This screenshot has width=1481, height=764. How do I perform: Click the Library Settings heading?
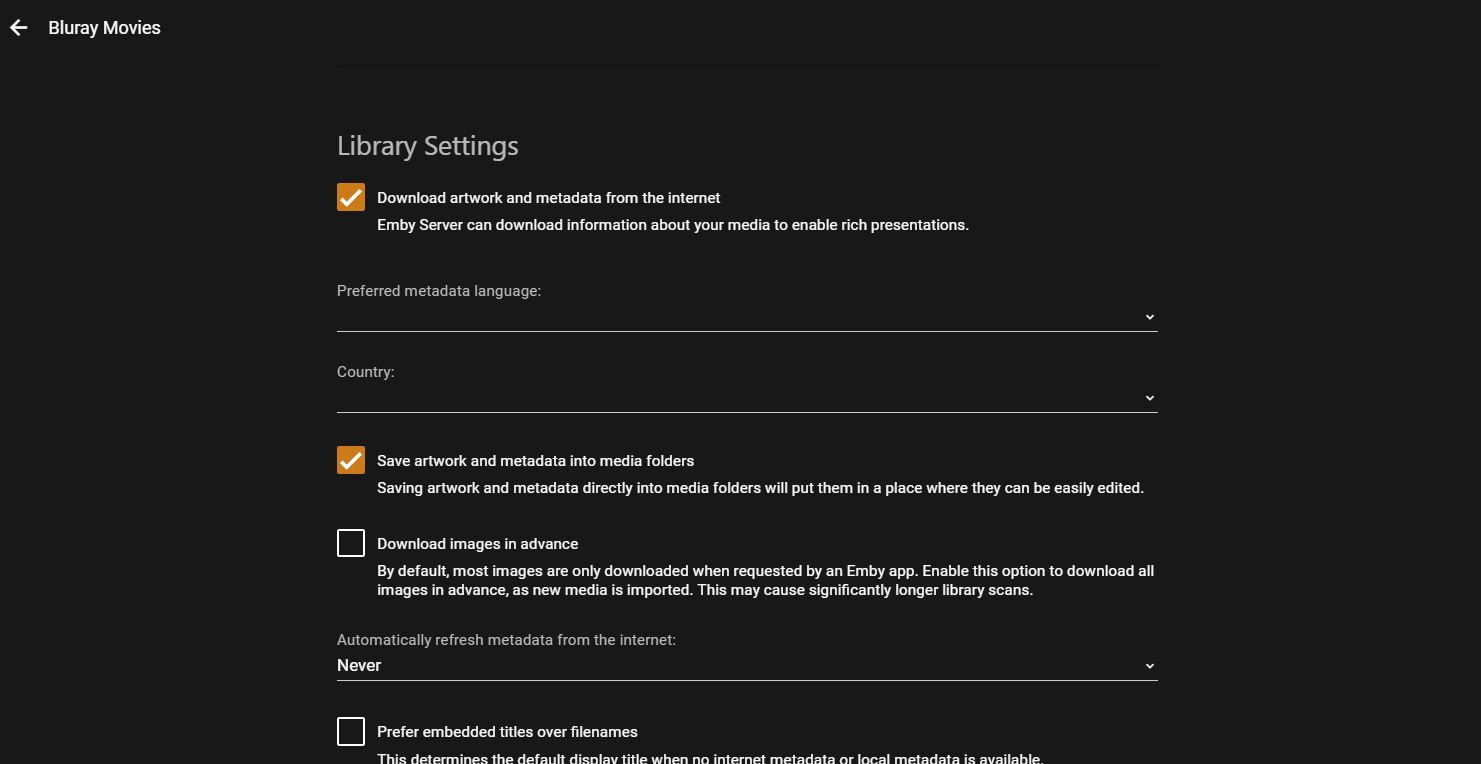coord(427,146)
